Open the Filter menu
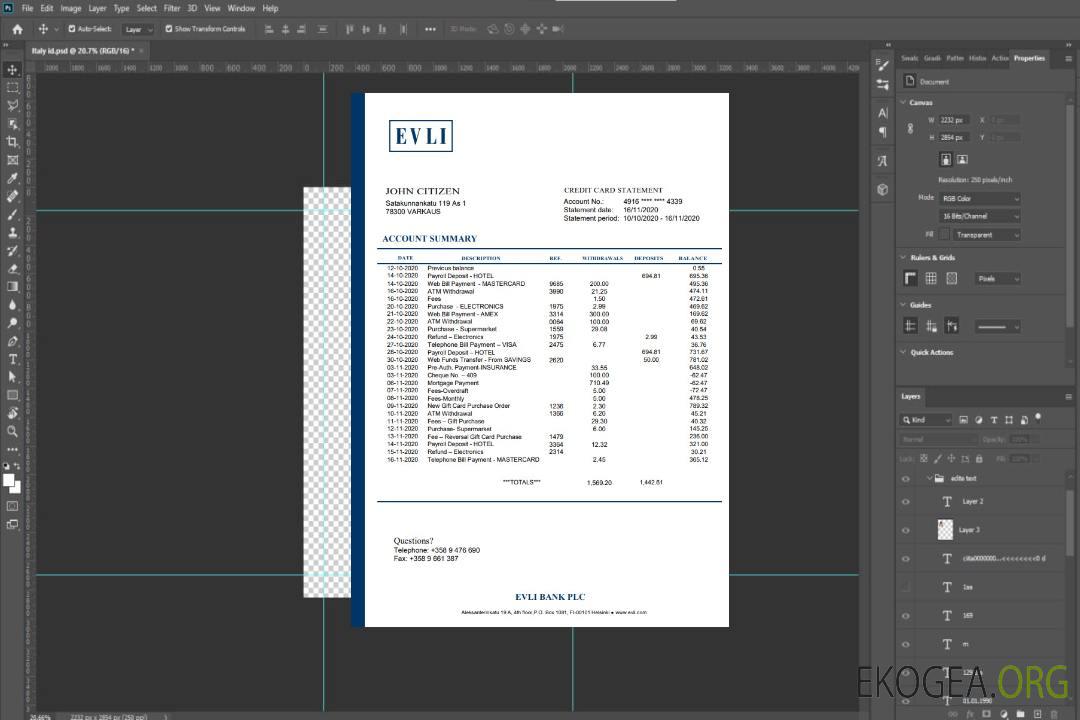1080x720 pixels. [x=172, y=8]
